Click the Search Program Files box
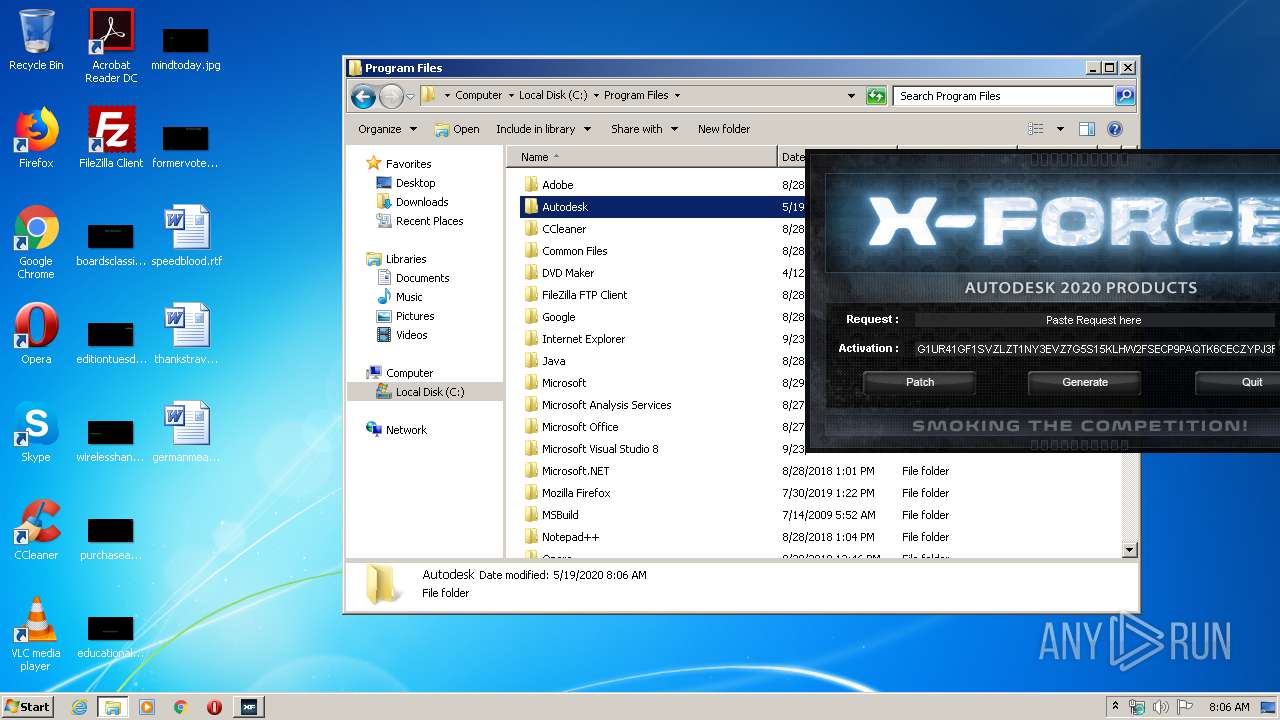Image resolution: width=1280 pixels, height=720 pixels. pos(1003,96)
